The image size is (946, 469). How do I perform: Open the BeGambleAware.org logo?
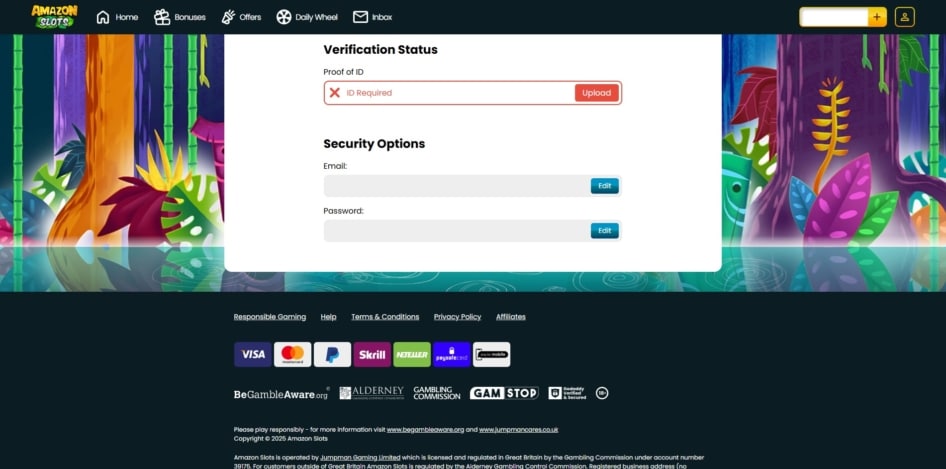[x=282, y=394]
